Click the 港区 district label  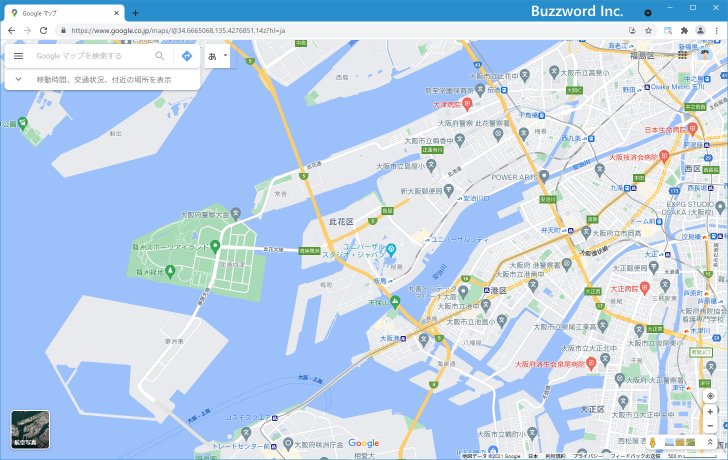tap(498, 290)
